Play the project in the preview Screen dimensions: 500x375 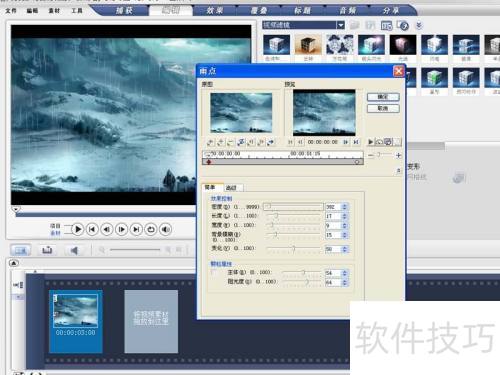[78, 229]
